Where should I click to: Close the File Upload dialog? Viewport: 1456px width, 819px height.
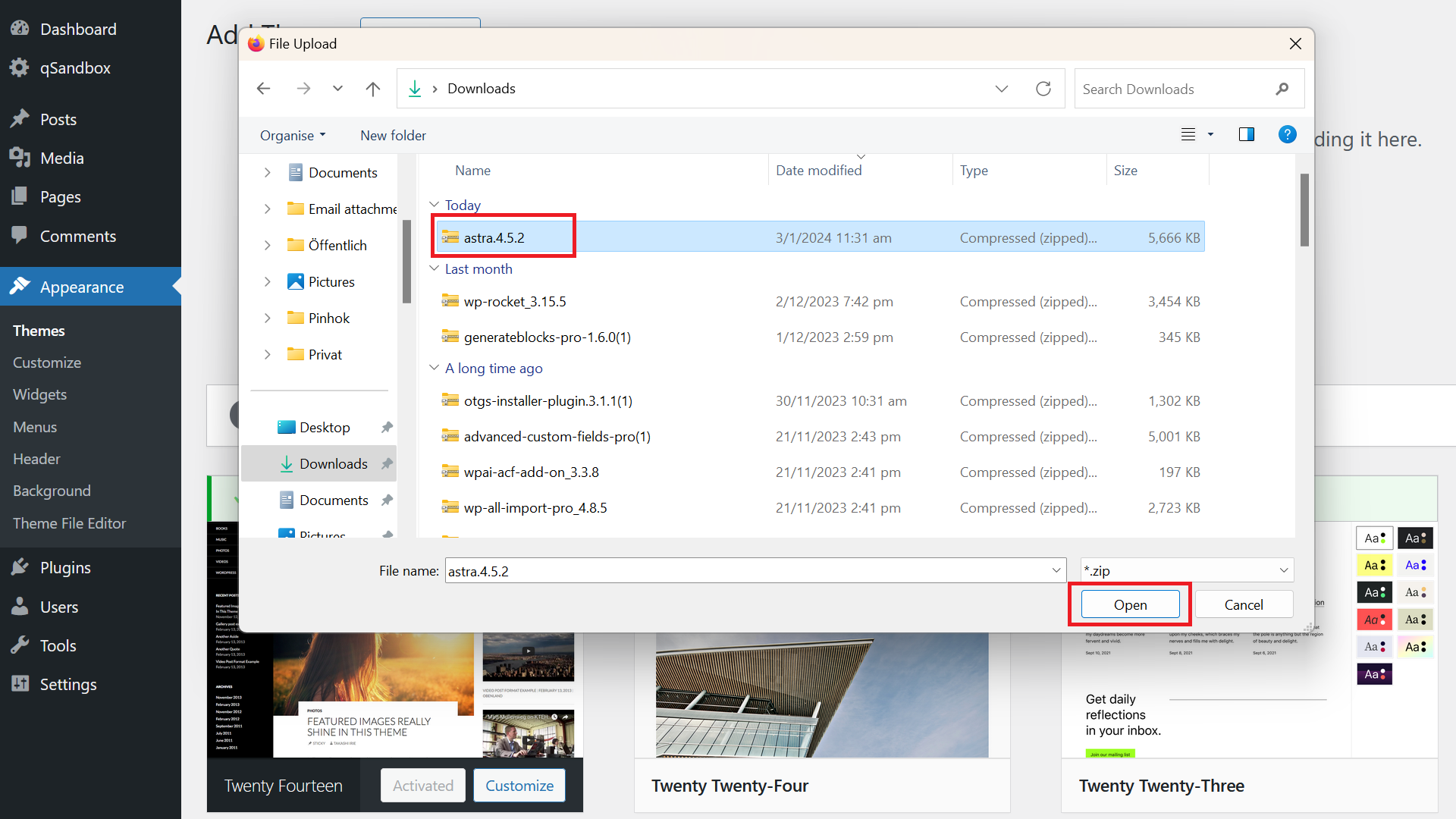tap(1295, 44)
